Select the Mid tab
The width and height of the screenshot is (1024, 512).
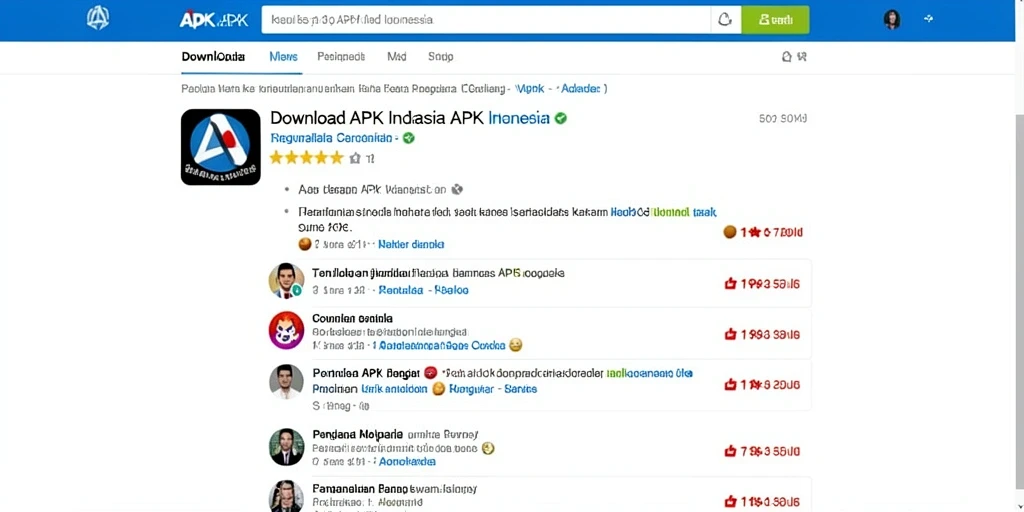click(x=396, y=57)
